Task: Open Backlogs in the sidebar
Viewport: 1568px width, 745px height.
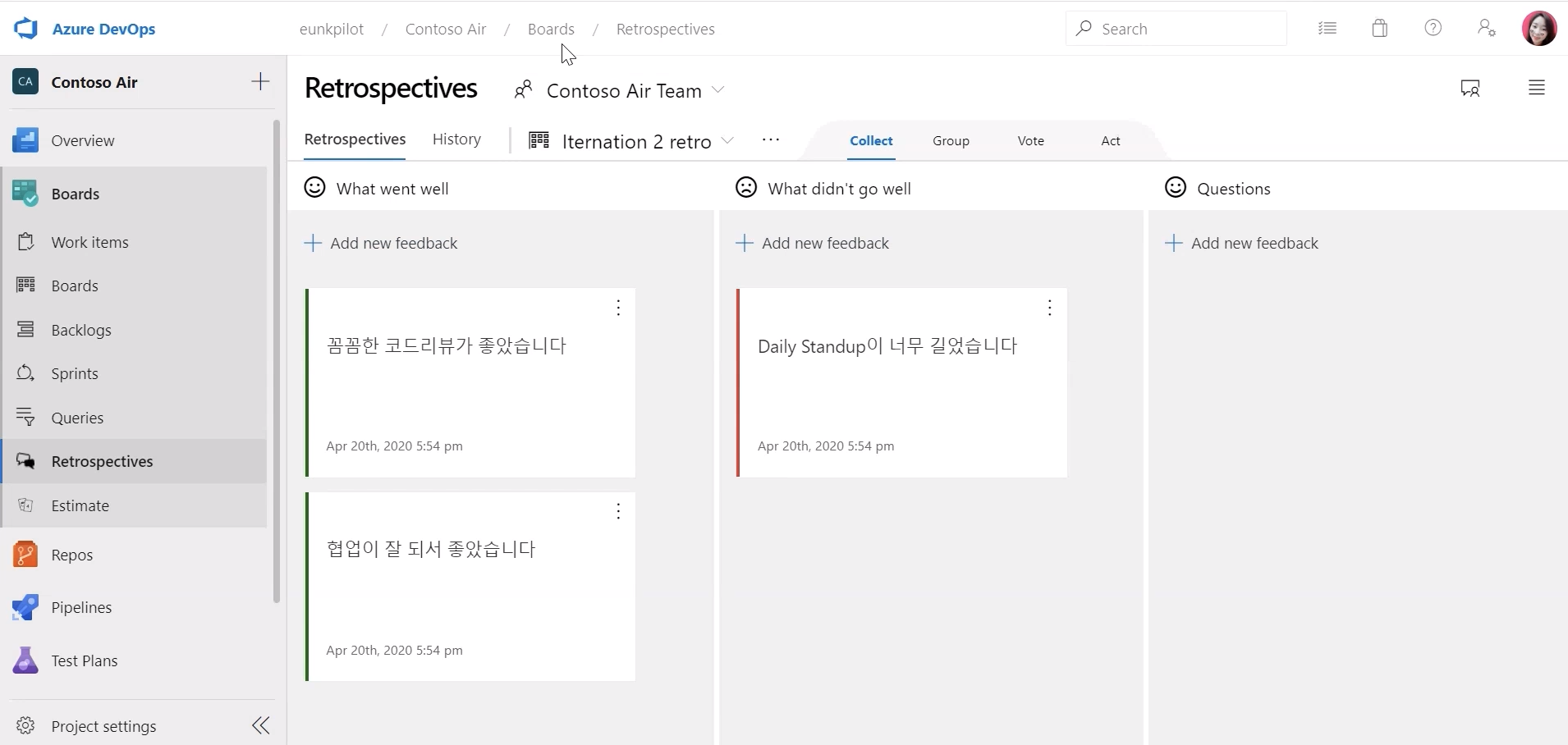Action: (135, 330)
